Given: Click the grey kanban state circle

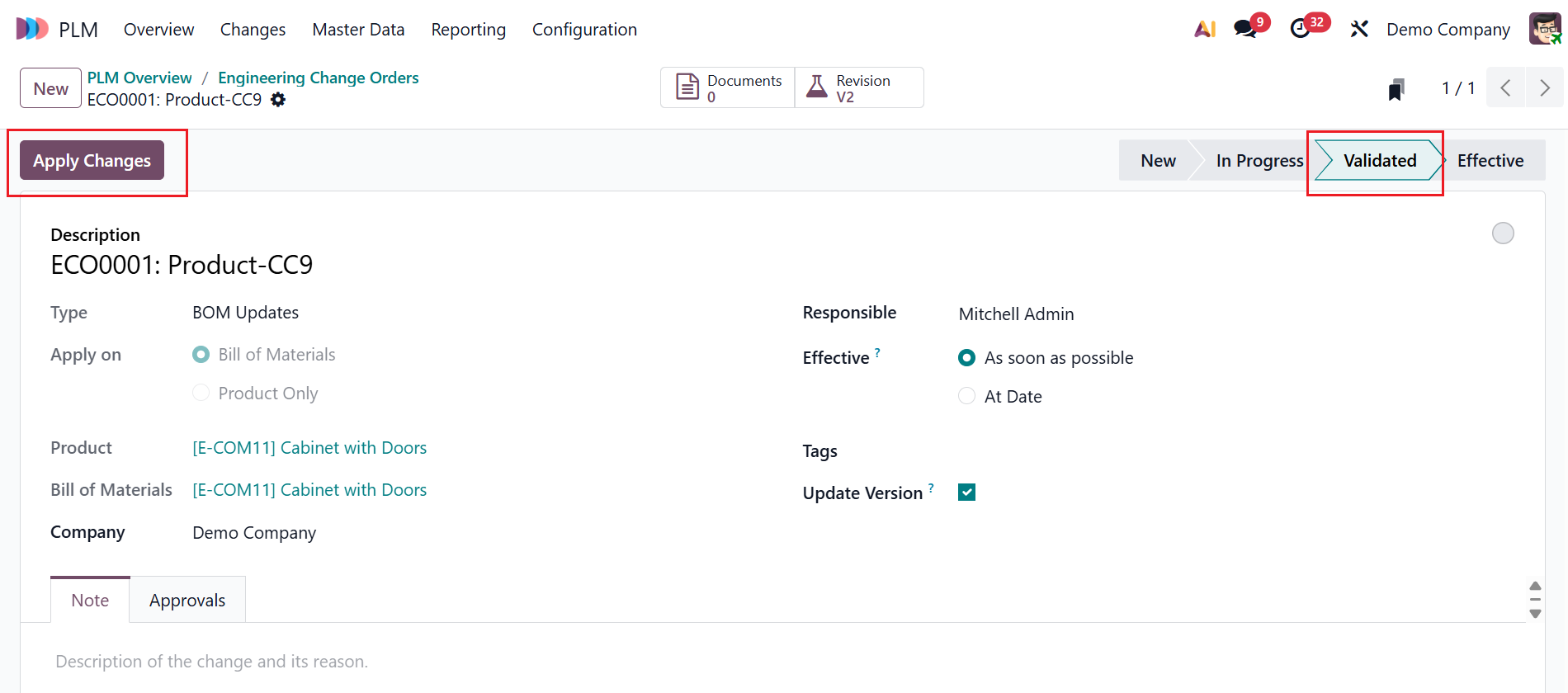Looking at the screenshot, I should coord(1503,233).
